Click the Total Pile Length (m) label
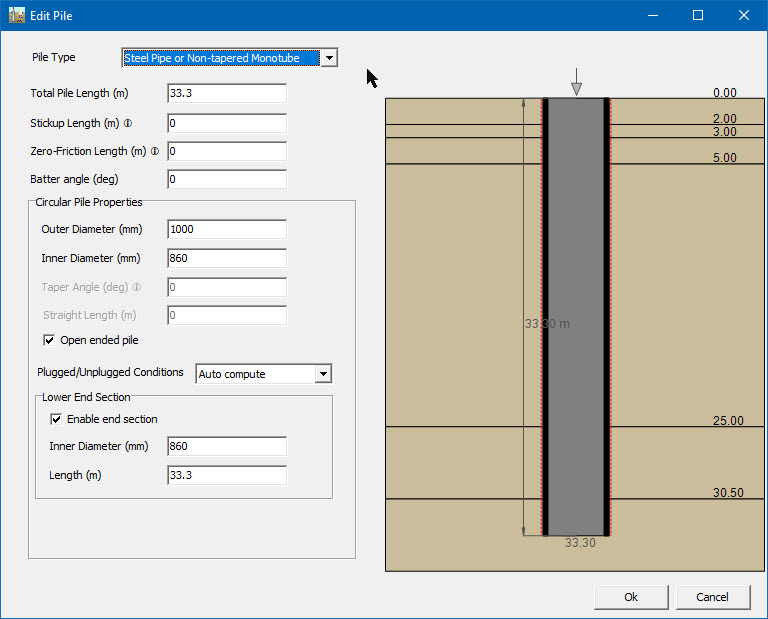This screenshot has height=619, width=768. click(x=79, y=93)
